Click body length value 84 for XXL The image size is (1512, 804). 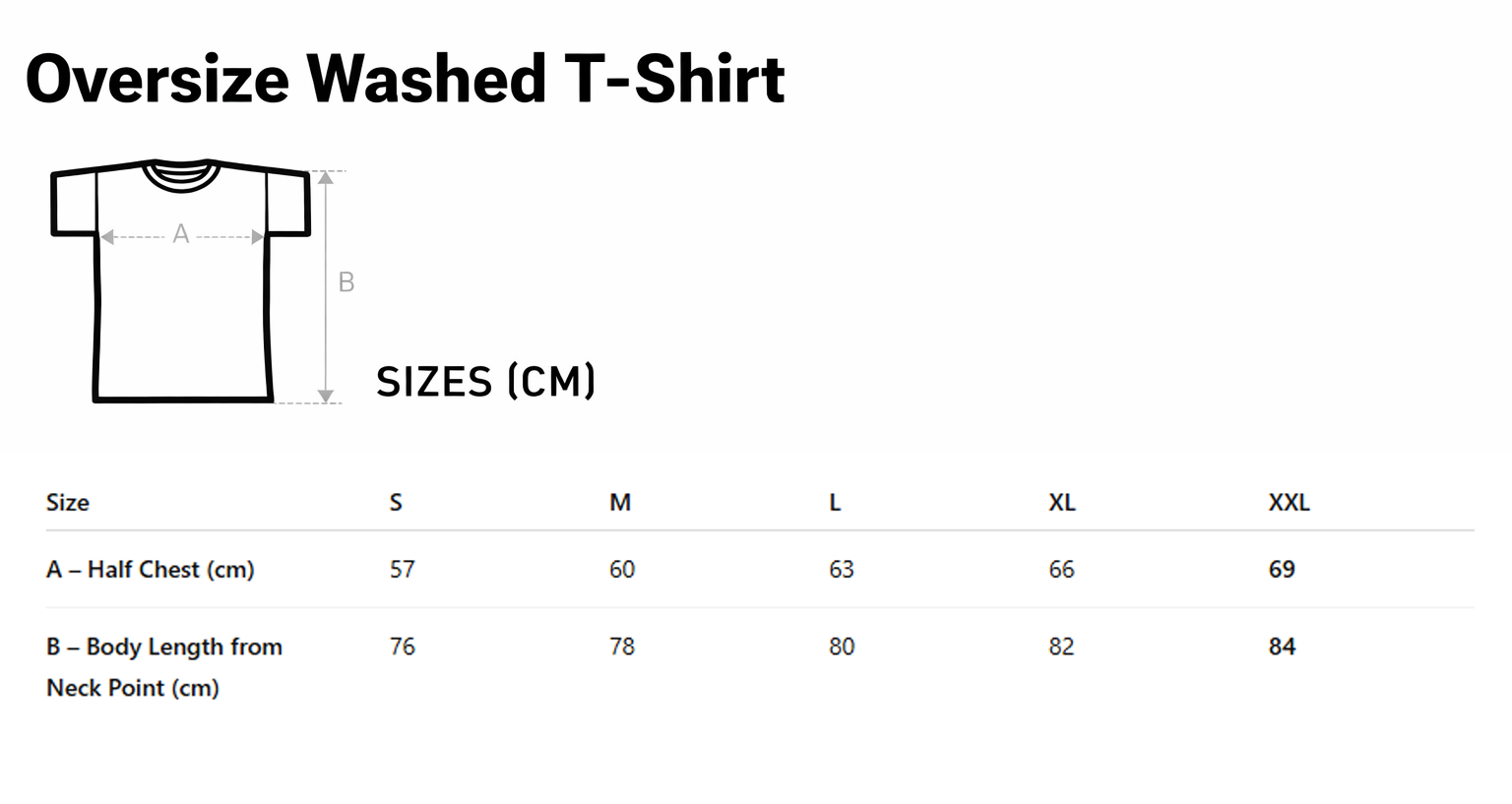point(1282,647)
